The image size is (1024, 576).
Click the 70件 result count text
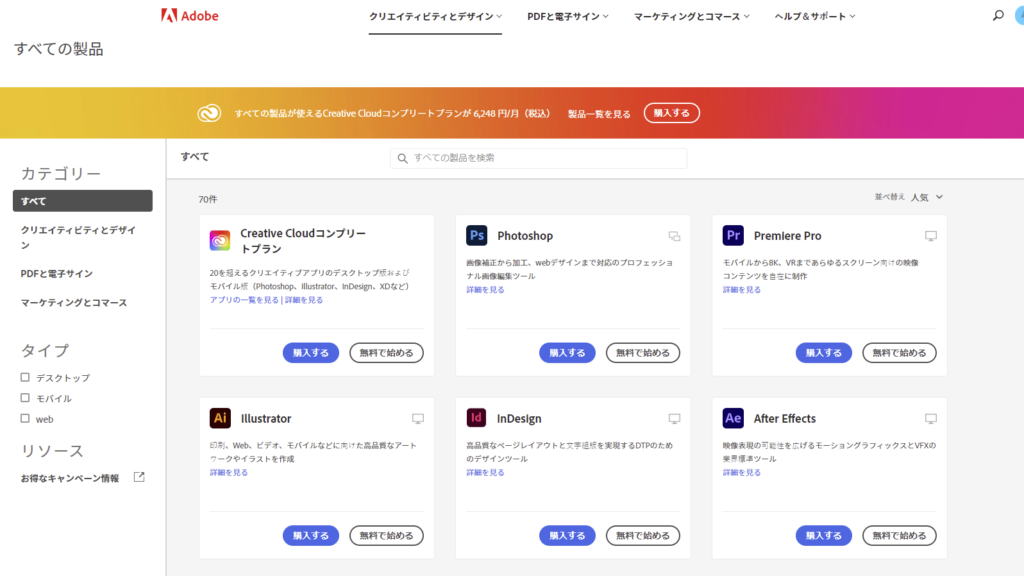coord(208,199)
